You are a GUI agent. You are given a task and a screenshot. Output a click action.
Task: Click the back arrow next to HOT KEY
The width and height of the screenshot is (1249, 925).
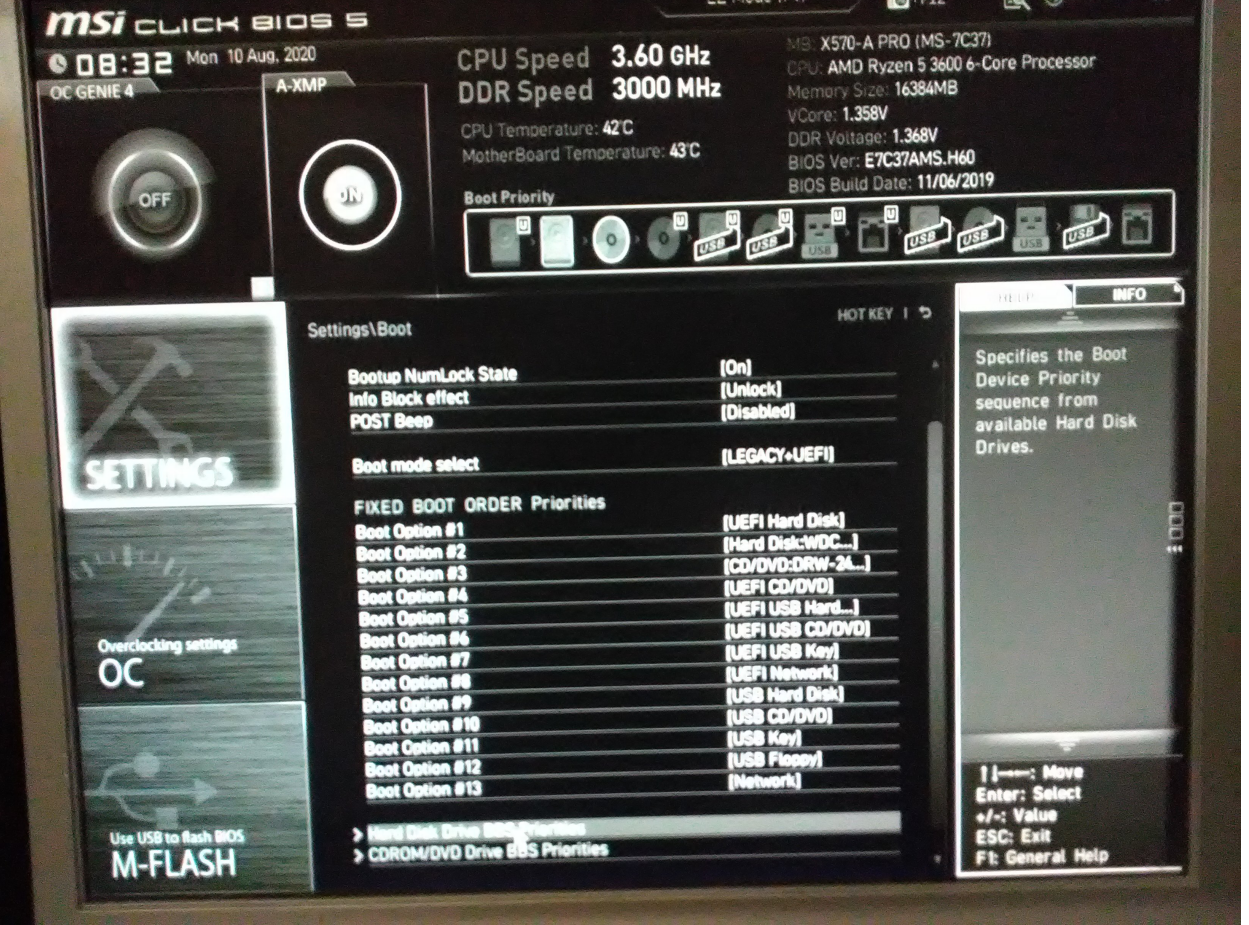(x=925, y=313)
